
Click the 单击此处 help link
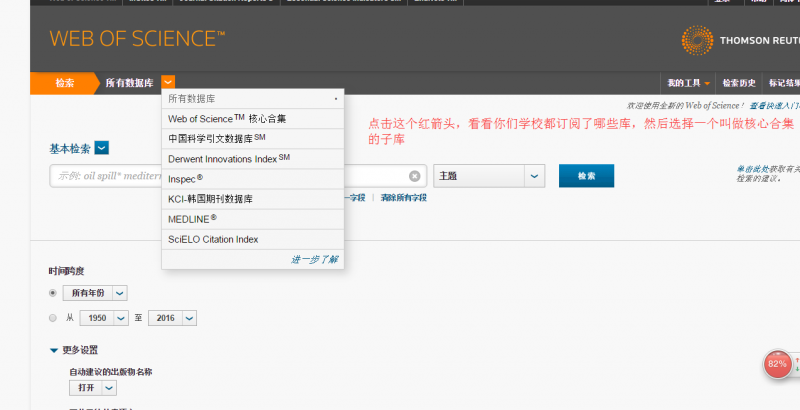click(x=755, y=169)
